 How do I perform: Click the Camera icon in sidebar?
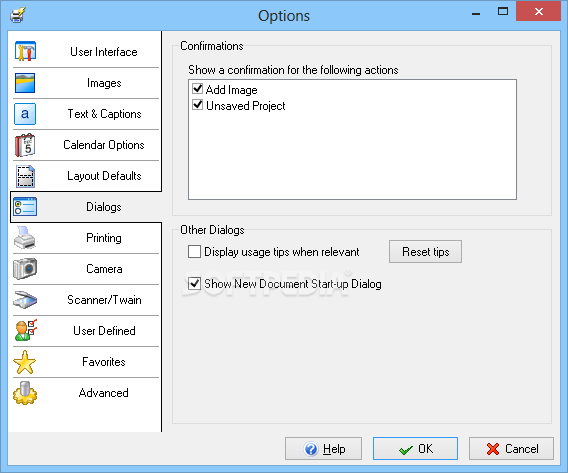pyautogui.click(x=25, y=269)
